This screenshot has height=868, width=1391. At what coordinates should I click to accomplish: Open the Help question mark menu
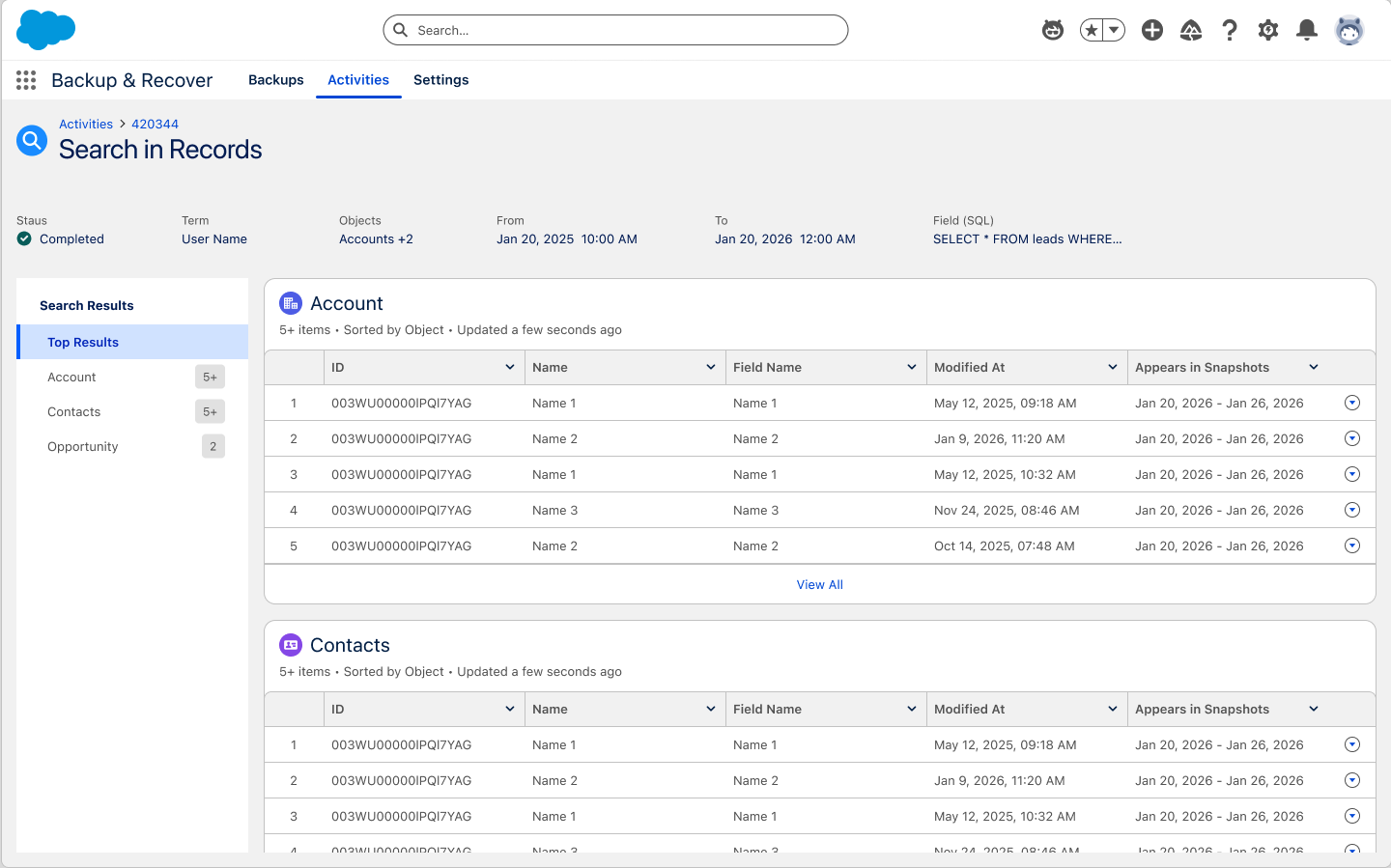tap(1230, 30)
